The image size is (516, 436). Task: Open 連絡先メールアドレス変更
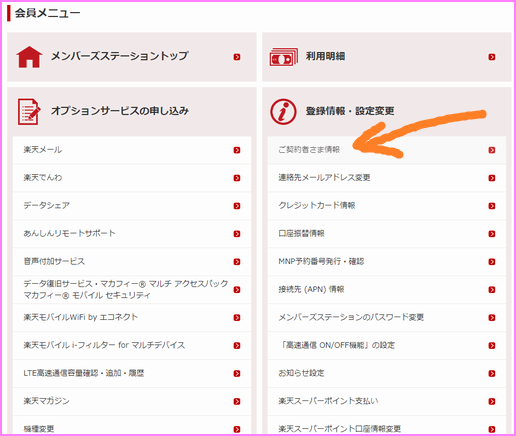pyautogui.click(x=387, y=178)
